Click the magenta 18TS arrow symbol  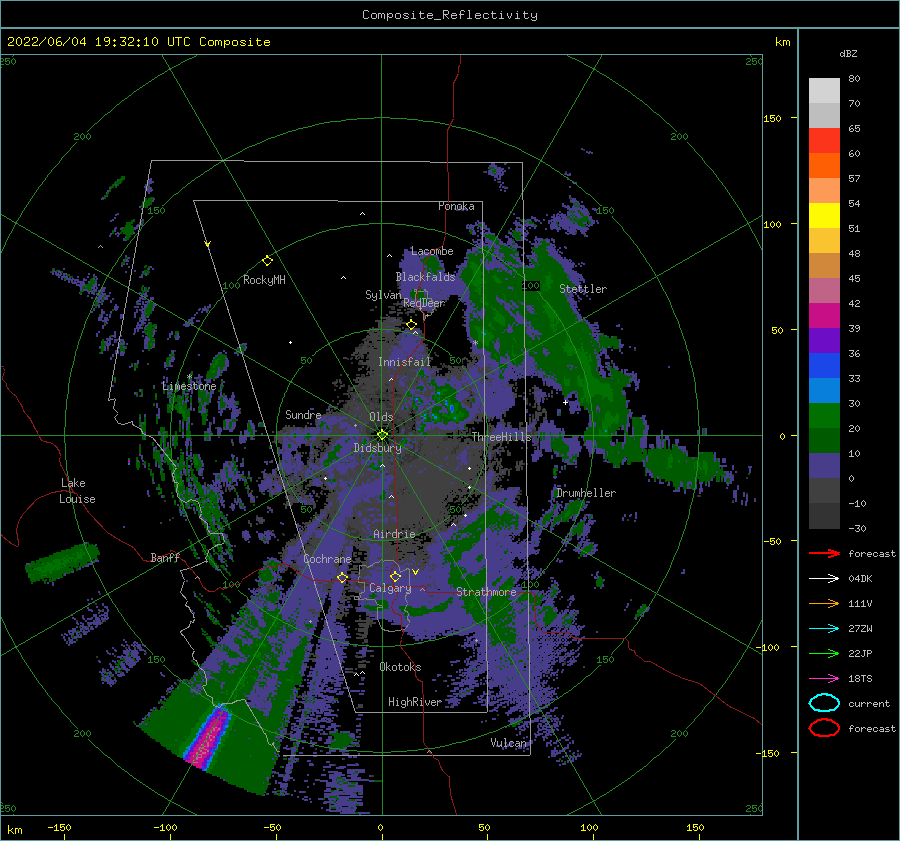pyautogui.click(x=824, y=679)
